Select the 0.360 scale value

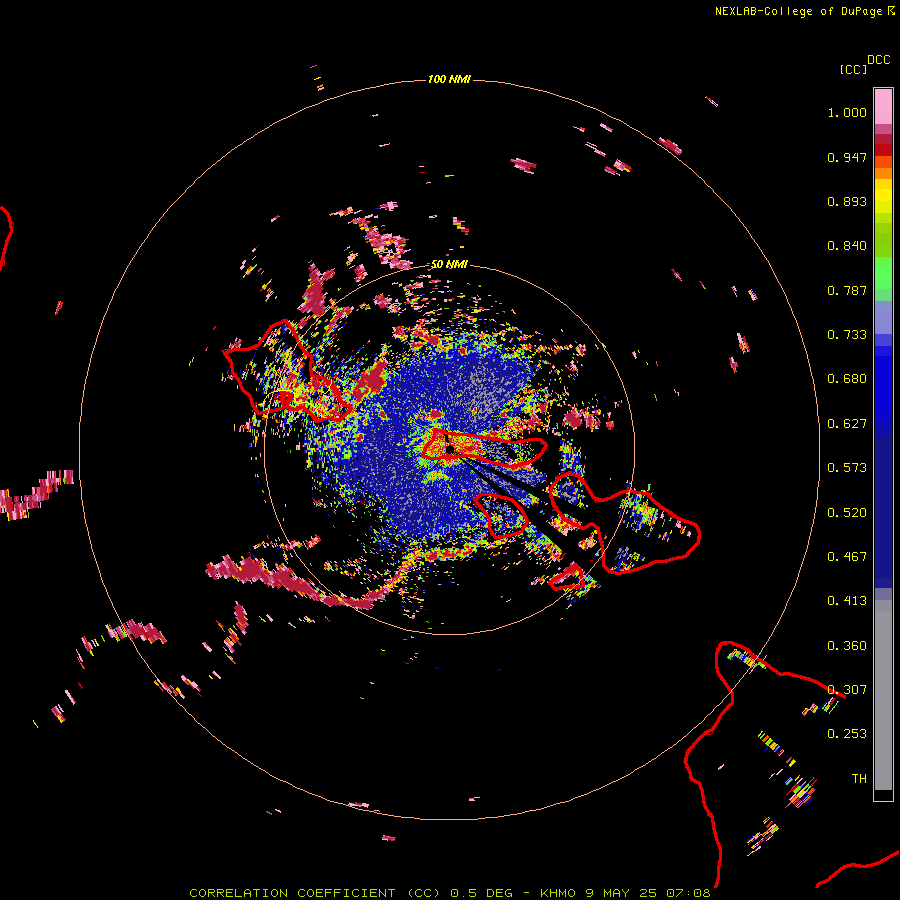(x=847, y=646)
